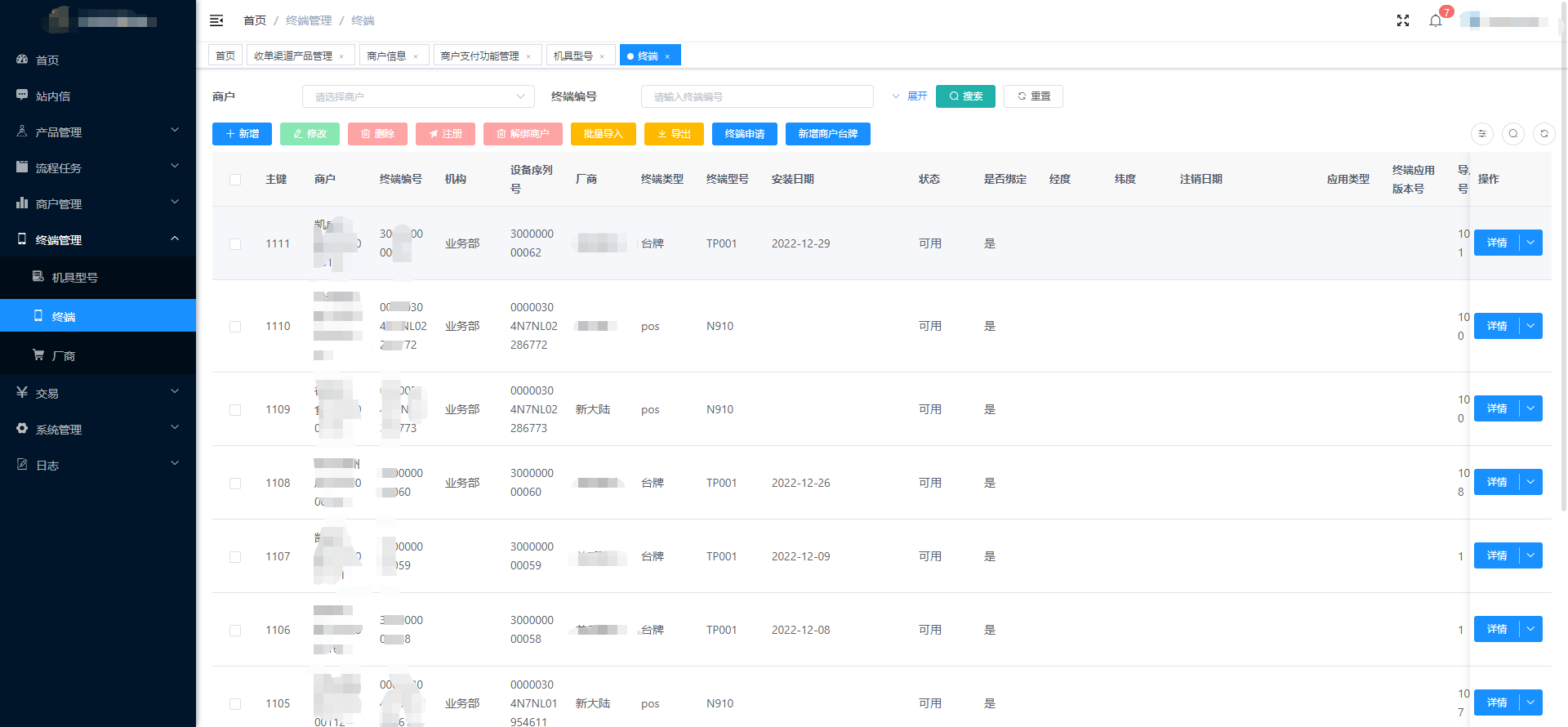Check the row 1105 checkbox
This screenshot has height=727, width=1568.
coord(235,704)
